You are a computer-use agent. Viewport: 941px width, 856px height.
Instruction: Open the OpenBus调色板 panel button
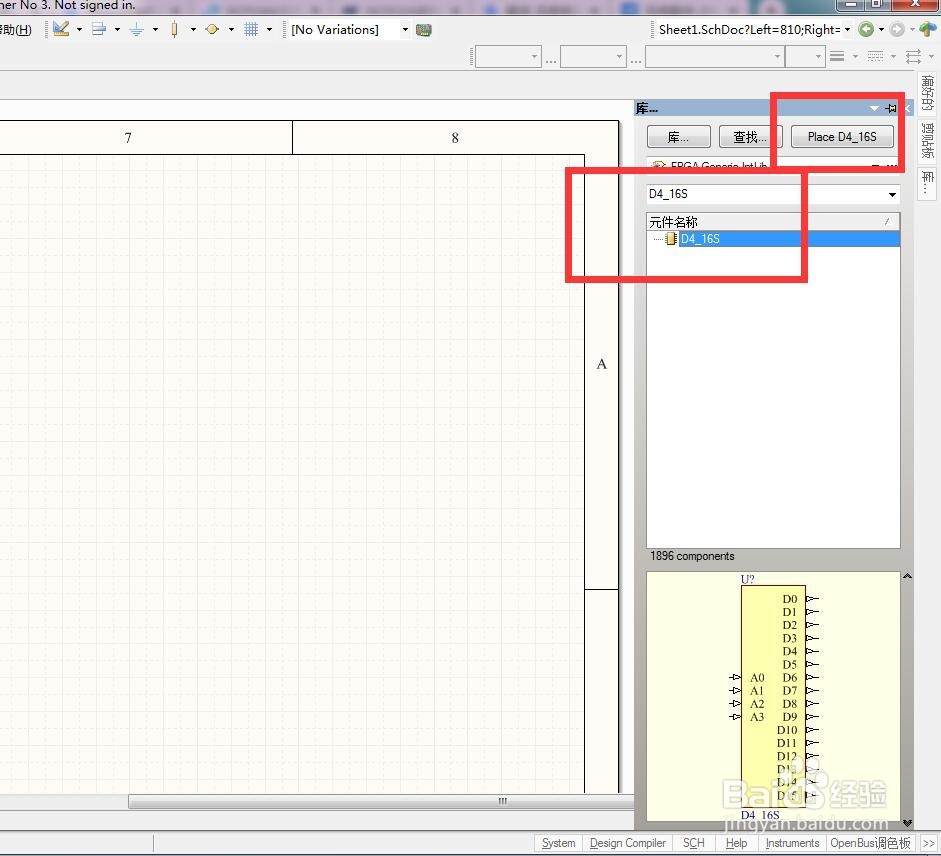coord(871,843)
